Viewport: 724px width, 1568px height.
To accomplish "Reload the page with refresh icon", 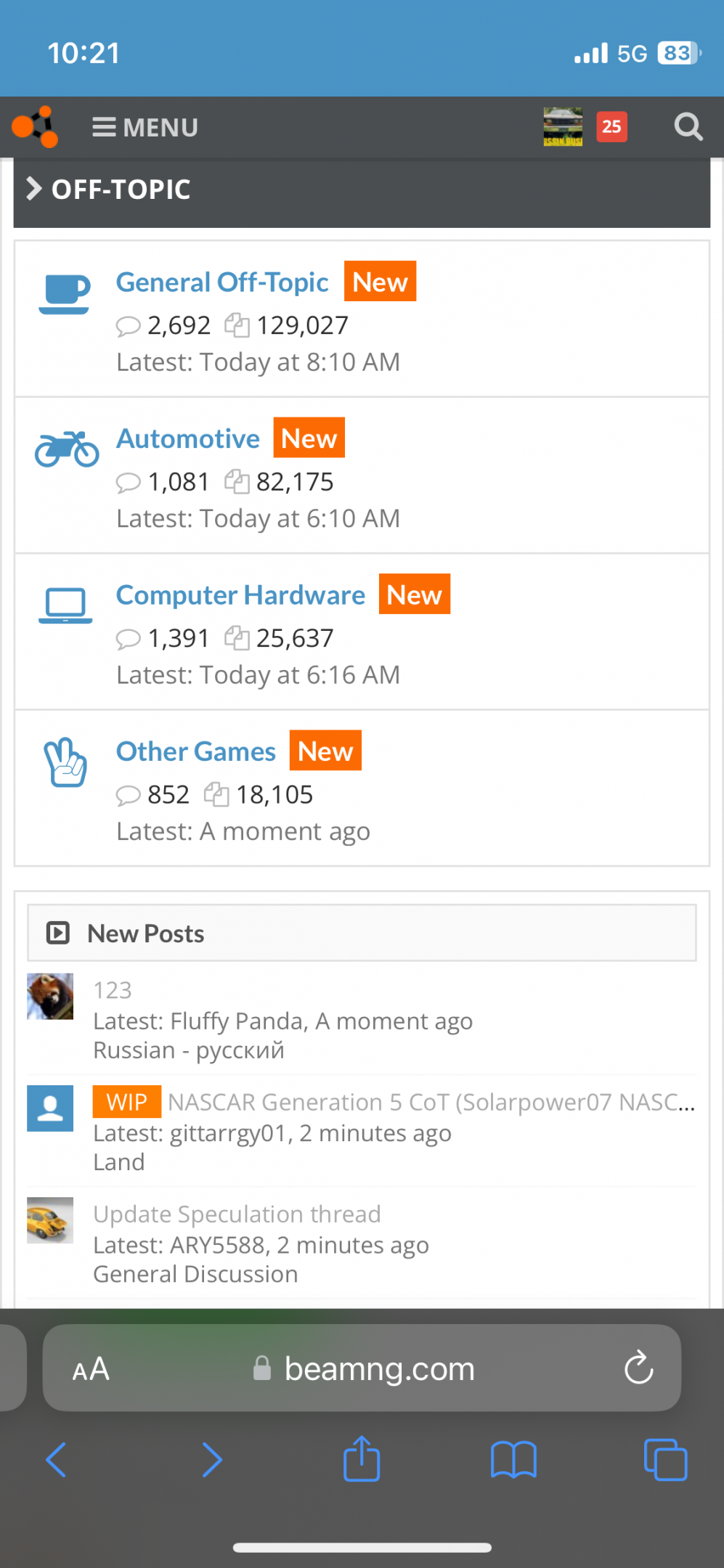I will [x=638, y=1368].
